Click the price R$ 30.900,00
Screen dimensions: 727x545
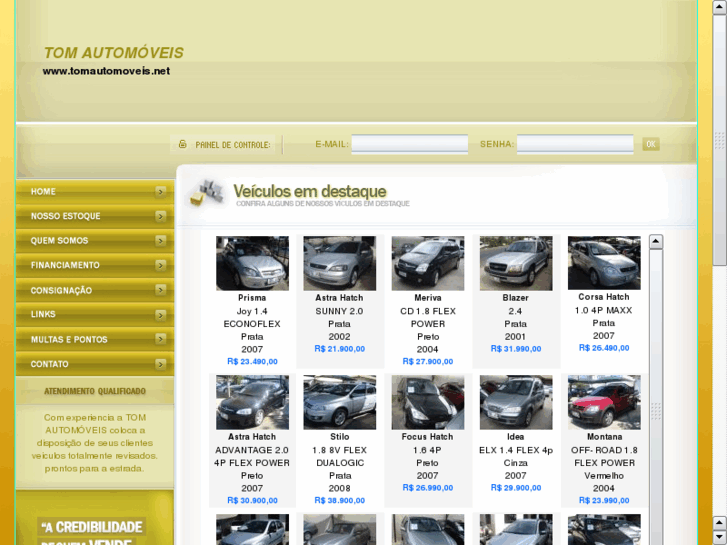point(252,500)
